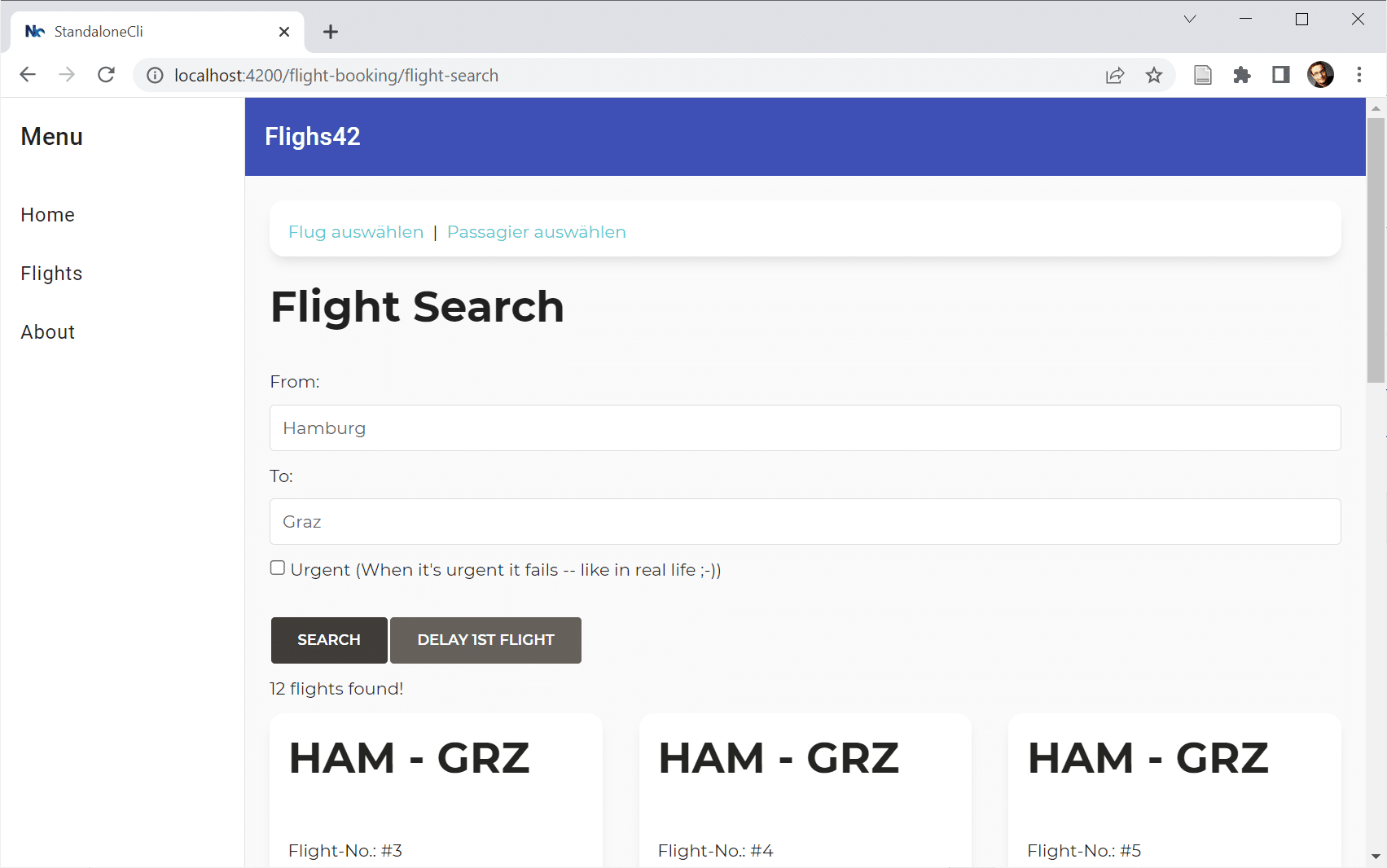1387x868 pixels.
Task: Go to About in the side menu
Action: tap(48, 332)
